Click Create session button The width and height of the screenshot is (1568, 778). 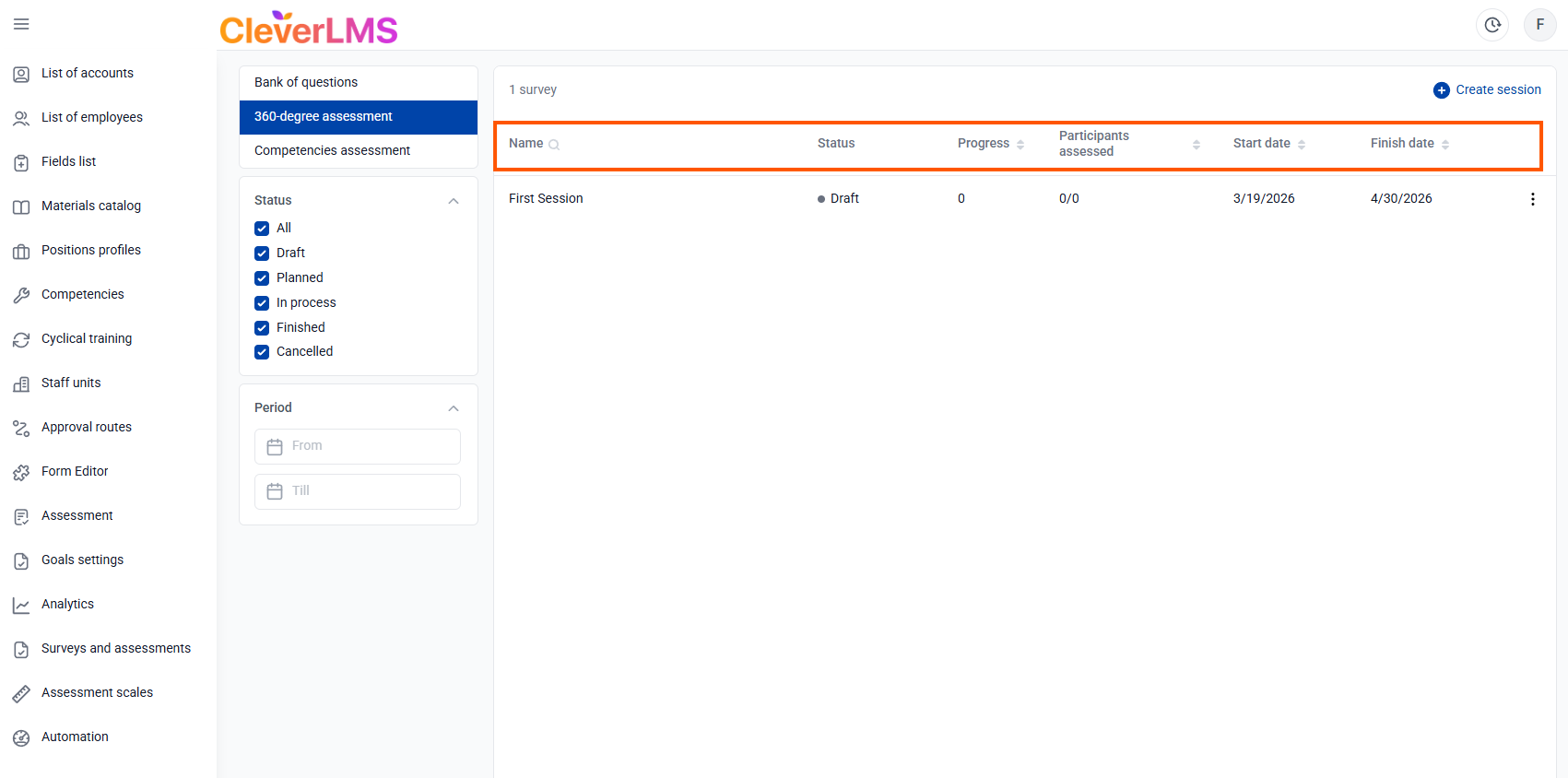1487,90
